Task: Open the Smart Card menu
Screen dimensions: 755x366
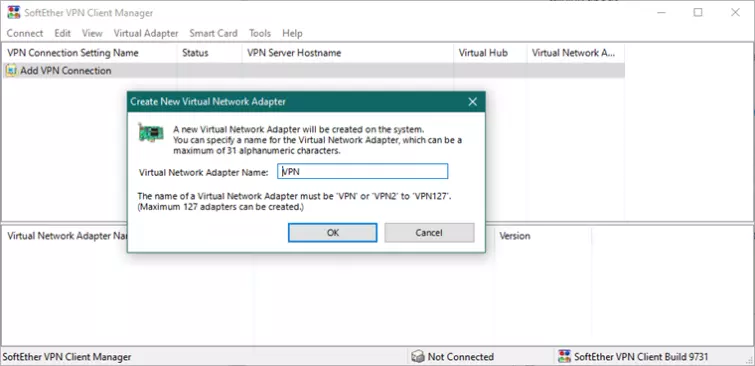Action: click(x=213, y=33)
